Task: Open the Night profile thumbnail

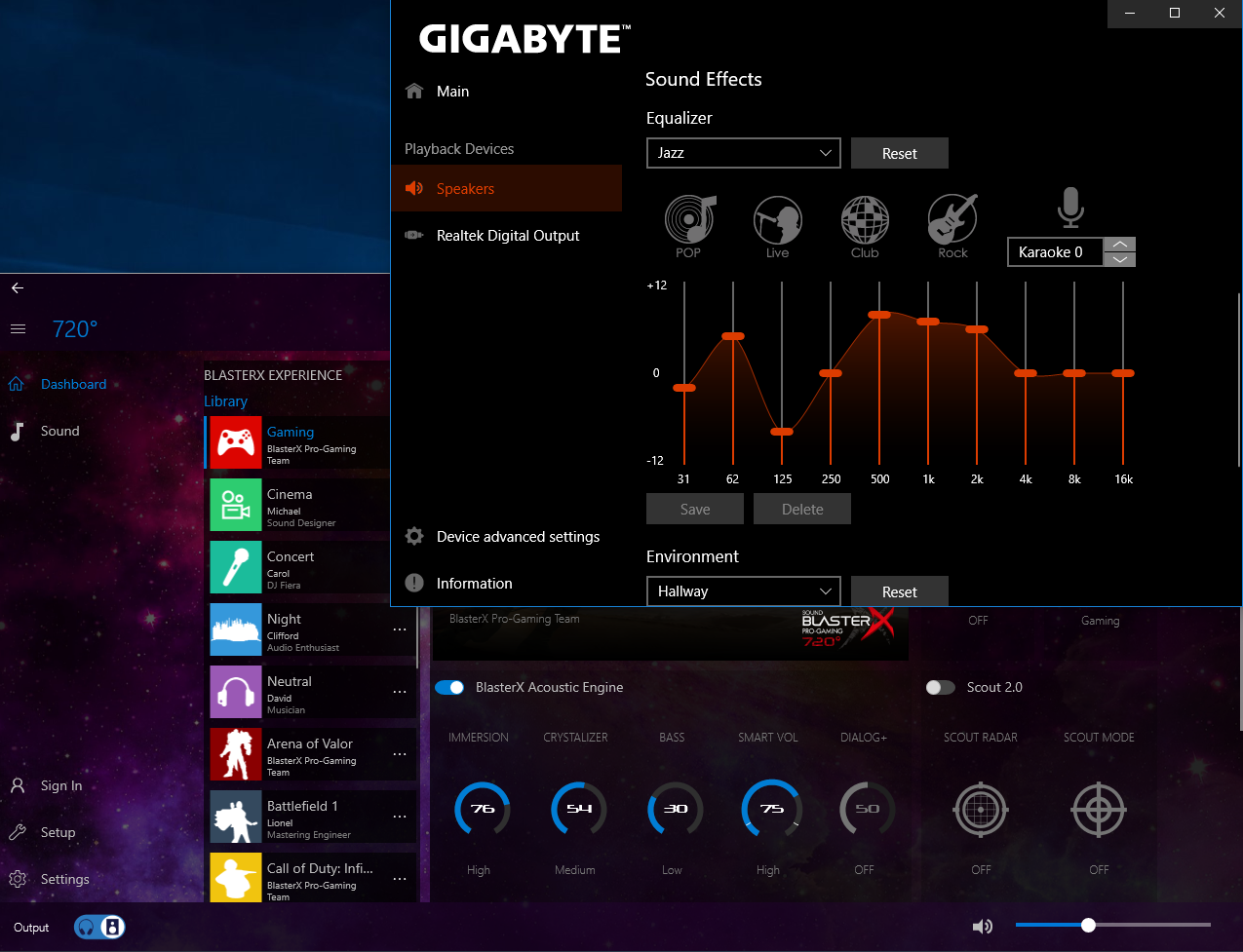Action: [x=236, y=629]
